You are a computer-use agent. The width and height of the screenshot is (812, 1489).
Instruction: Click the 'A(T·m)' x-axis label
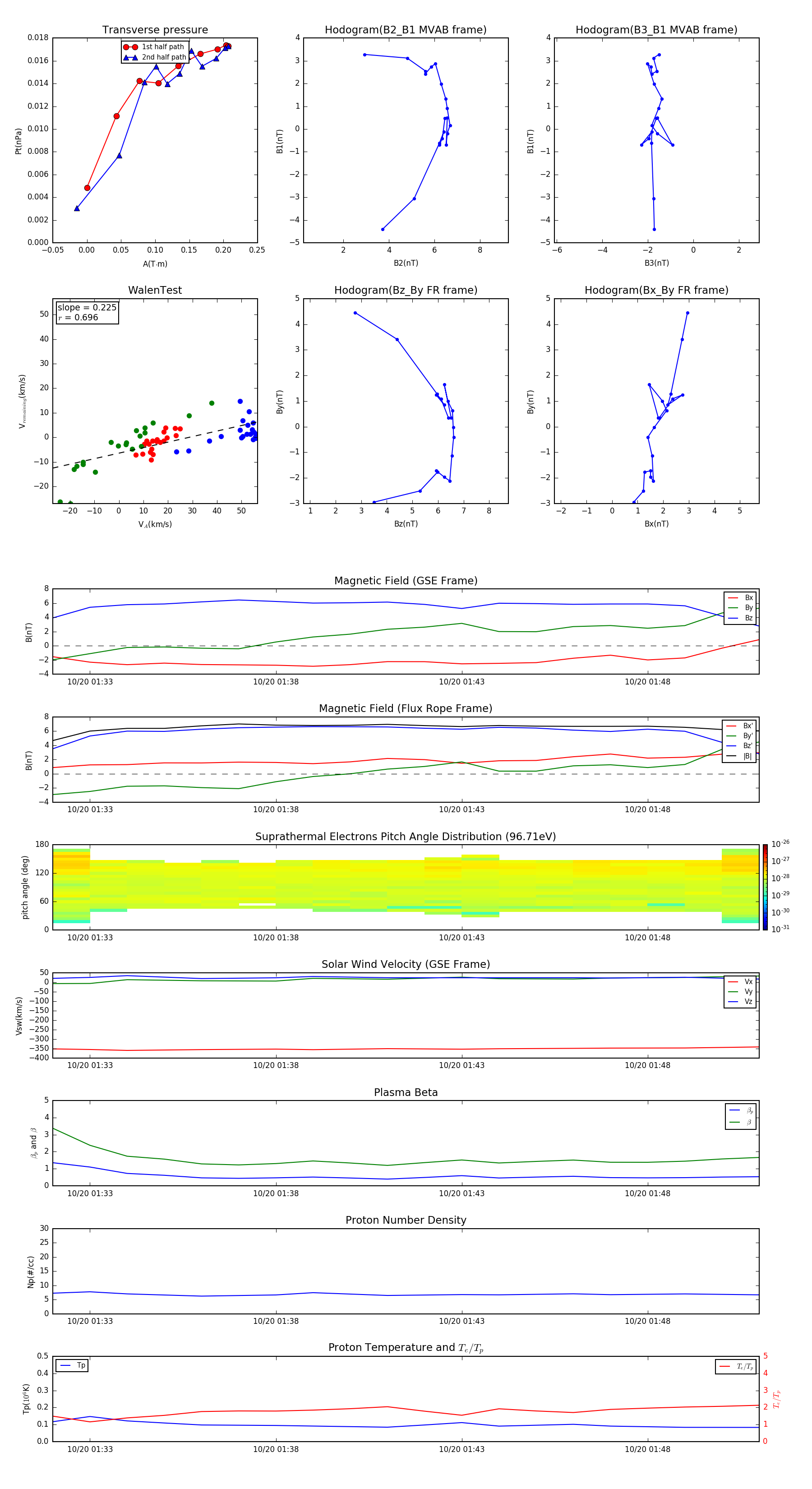pyautogui.click(x=155, y=264)
